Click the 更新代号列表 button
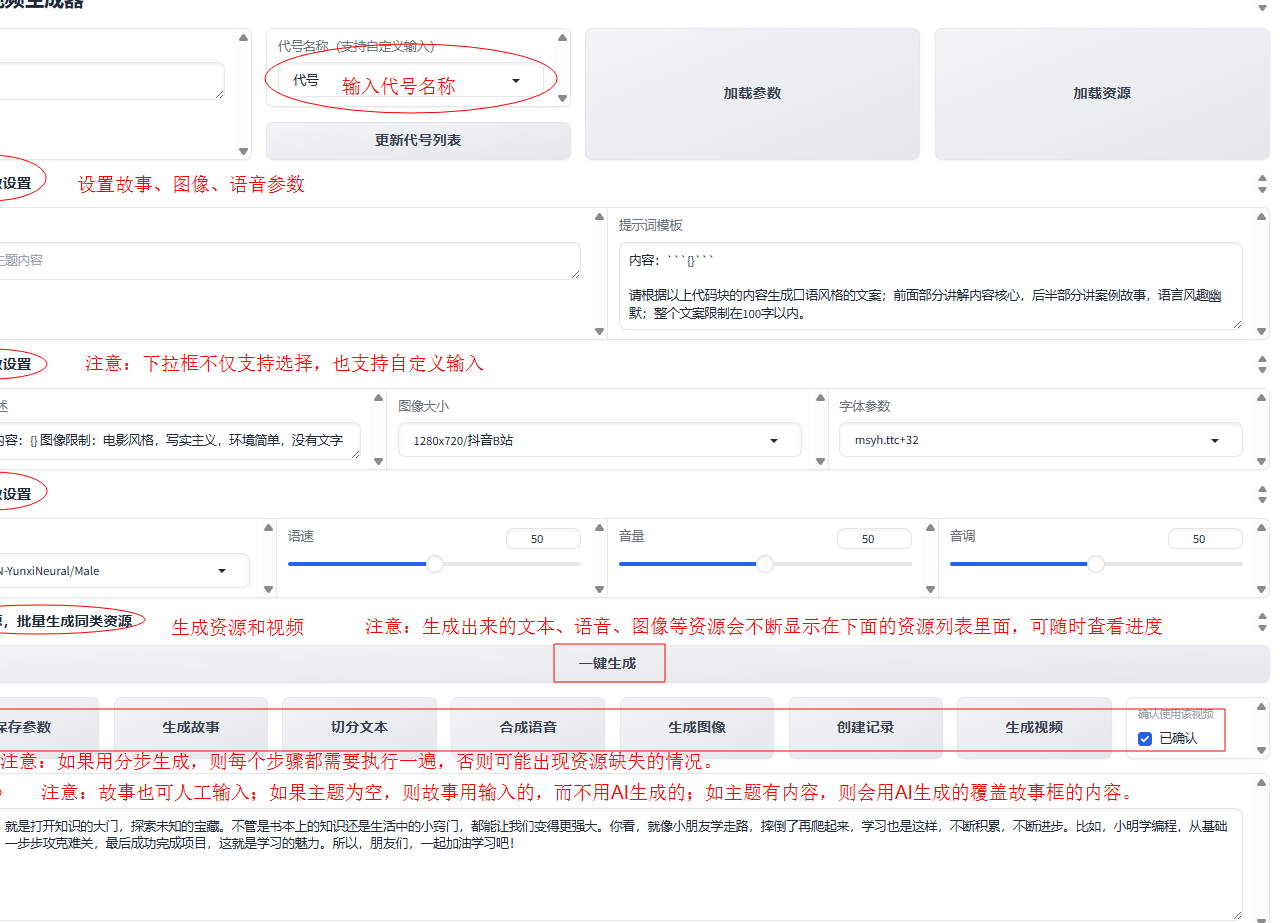 [418, 141]
